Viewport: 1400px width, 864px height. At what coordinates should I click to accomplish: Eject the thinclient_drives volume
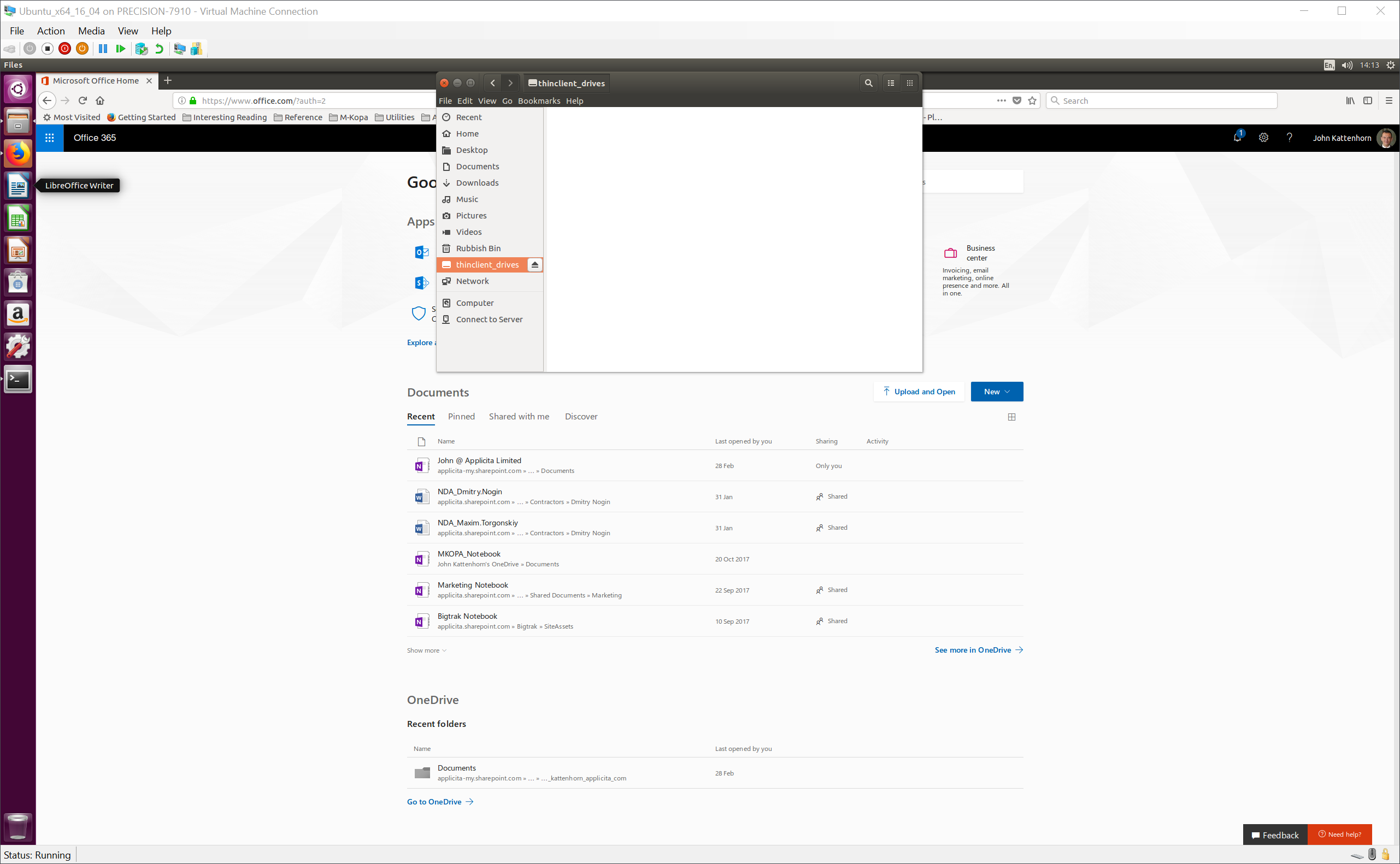534,264
